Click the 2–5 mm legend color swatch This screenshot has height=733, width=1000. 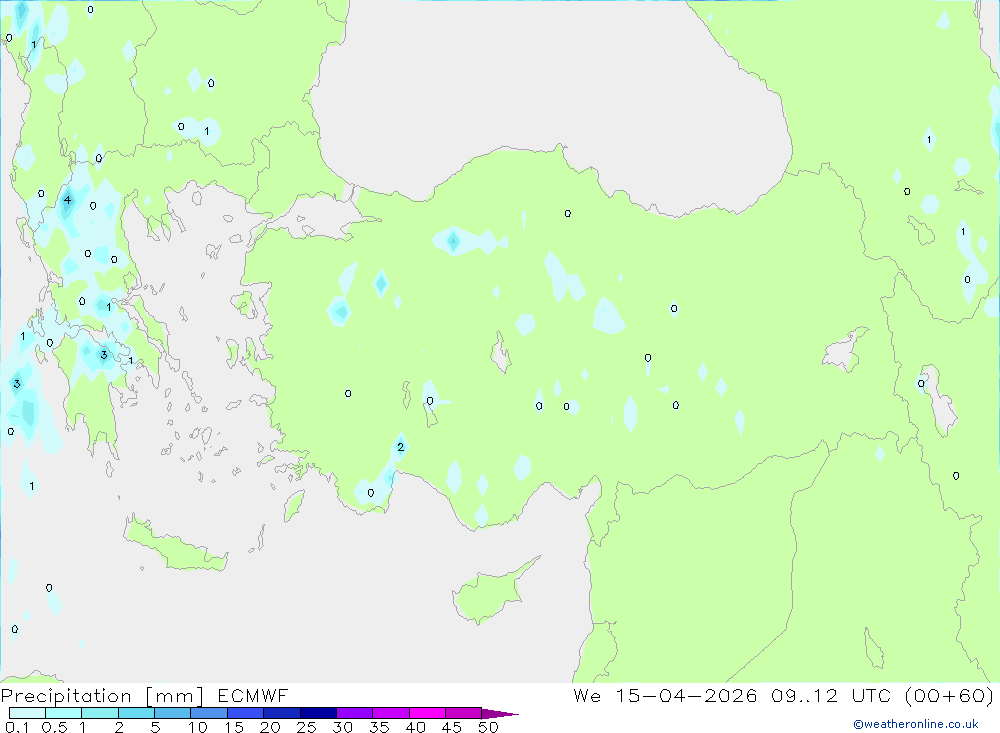point(136,713)
